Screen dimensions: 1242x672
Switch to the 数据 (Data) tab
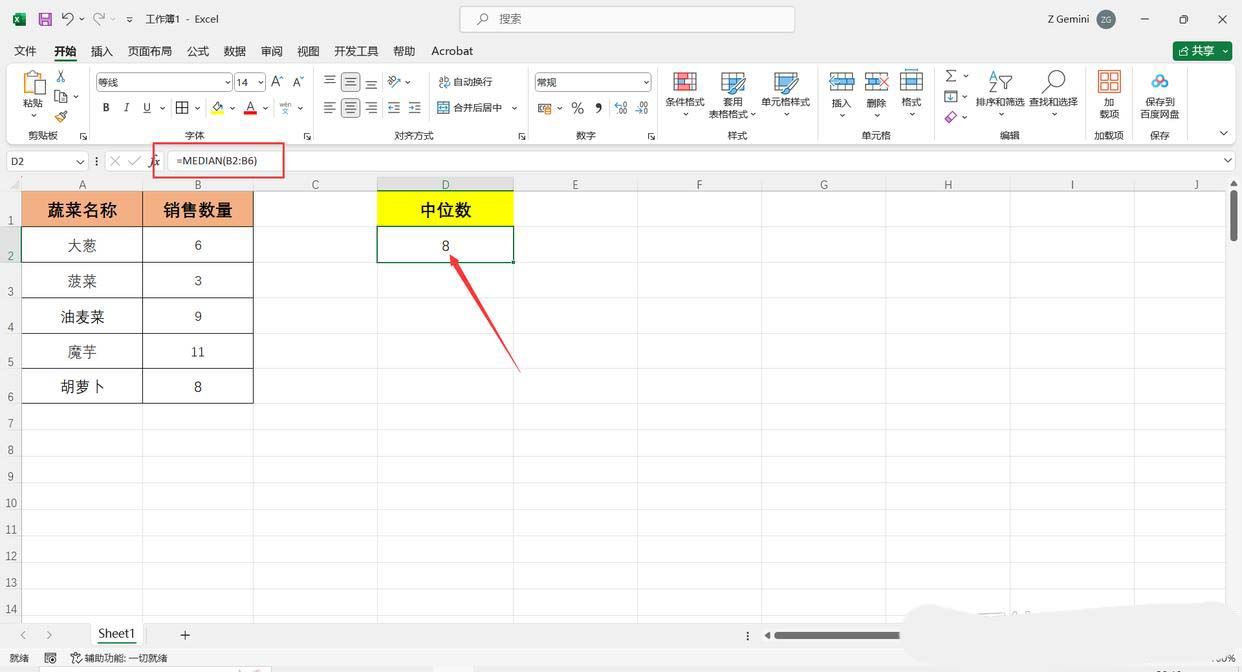coord(235,51)
